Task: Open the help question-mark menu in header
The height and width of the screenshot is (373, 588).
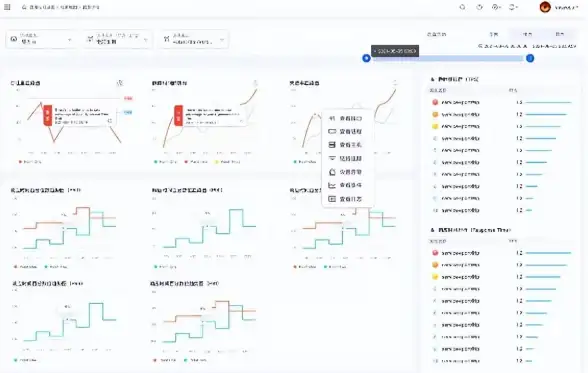Action: click(x=496, y=7)
